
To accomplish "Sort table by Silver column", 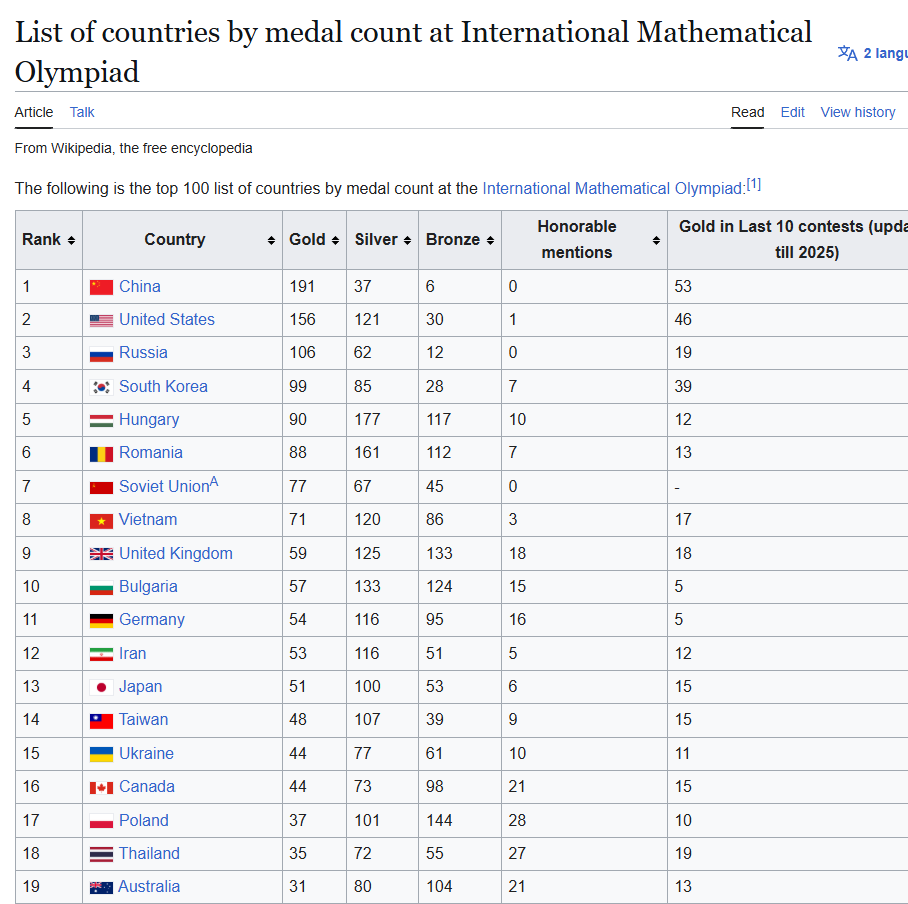I will (407, 240).
